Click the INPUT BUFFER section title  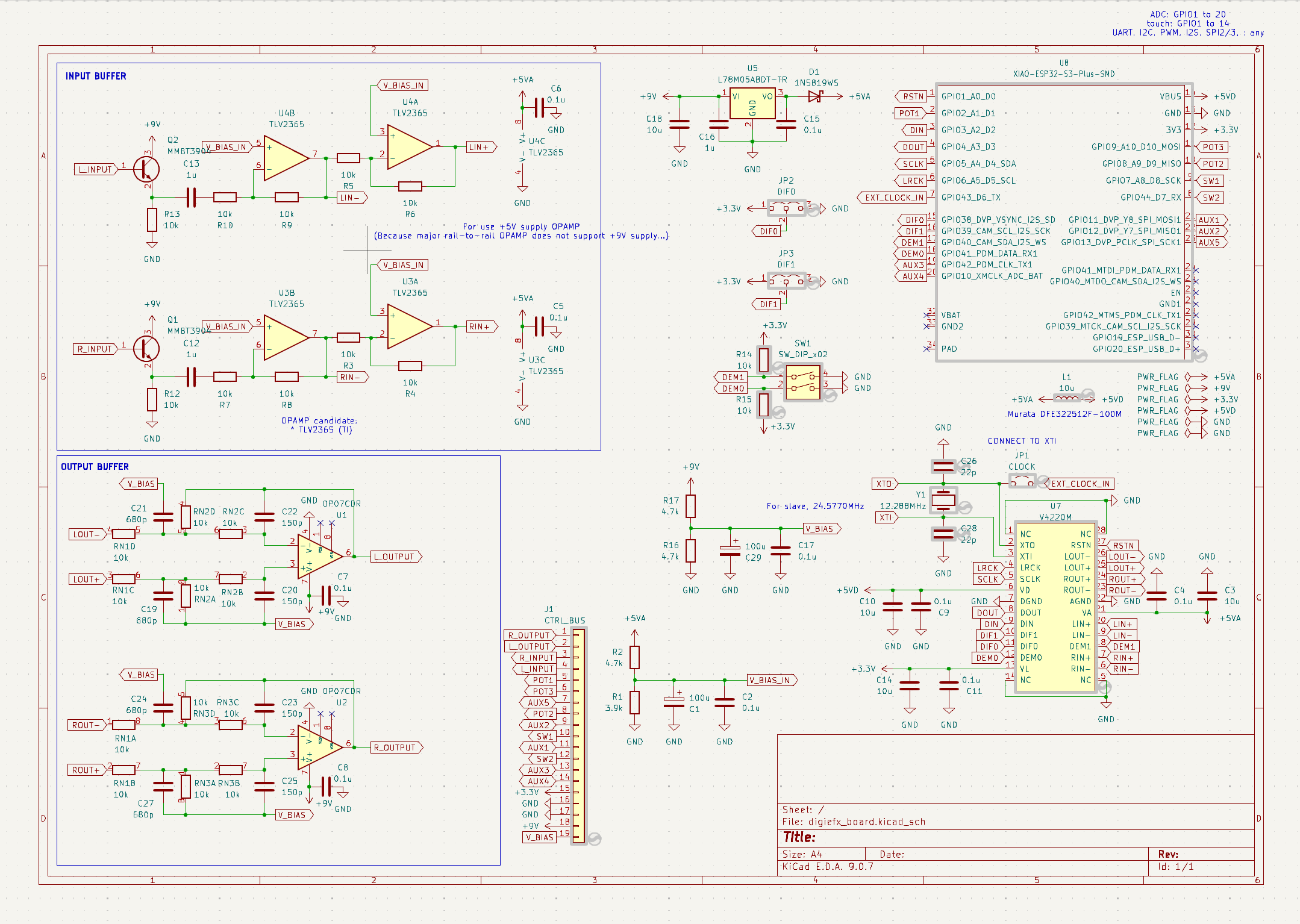coord(96,76)
